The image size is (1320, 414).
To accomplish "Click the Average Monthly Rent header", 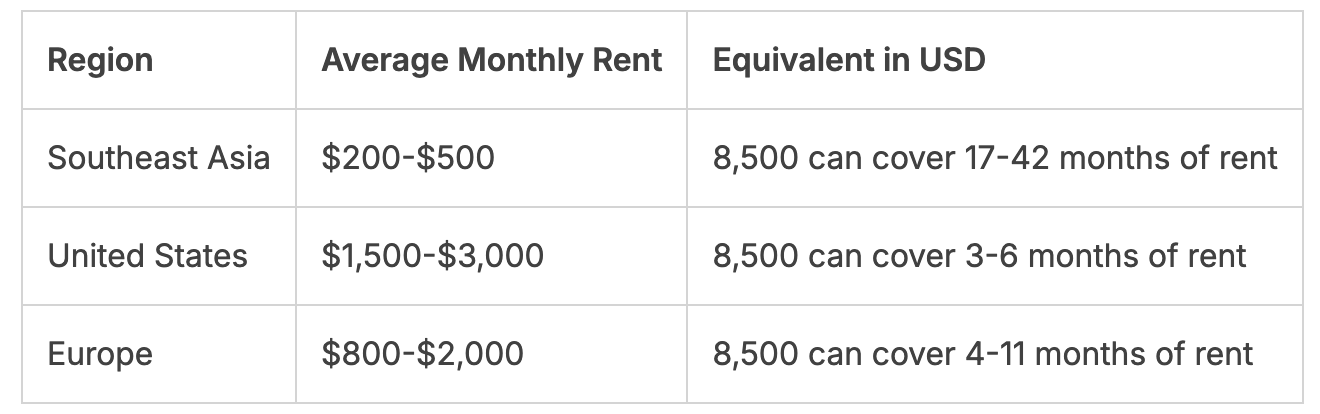I will click(x=492, y=60).
